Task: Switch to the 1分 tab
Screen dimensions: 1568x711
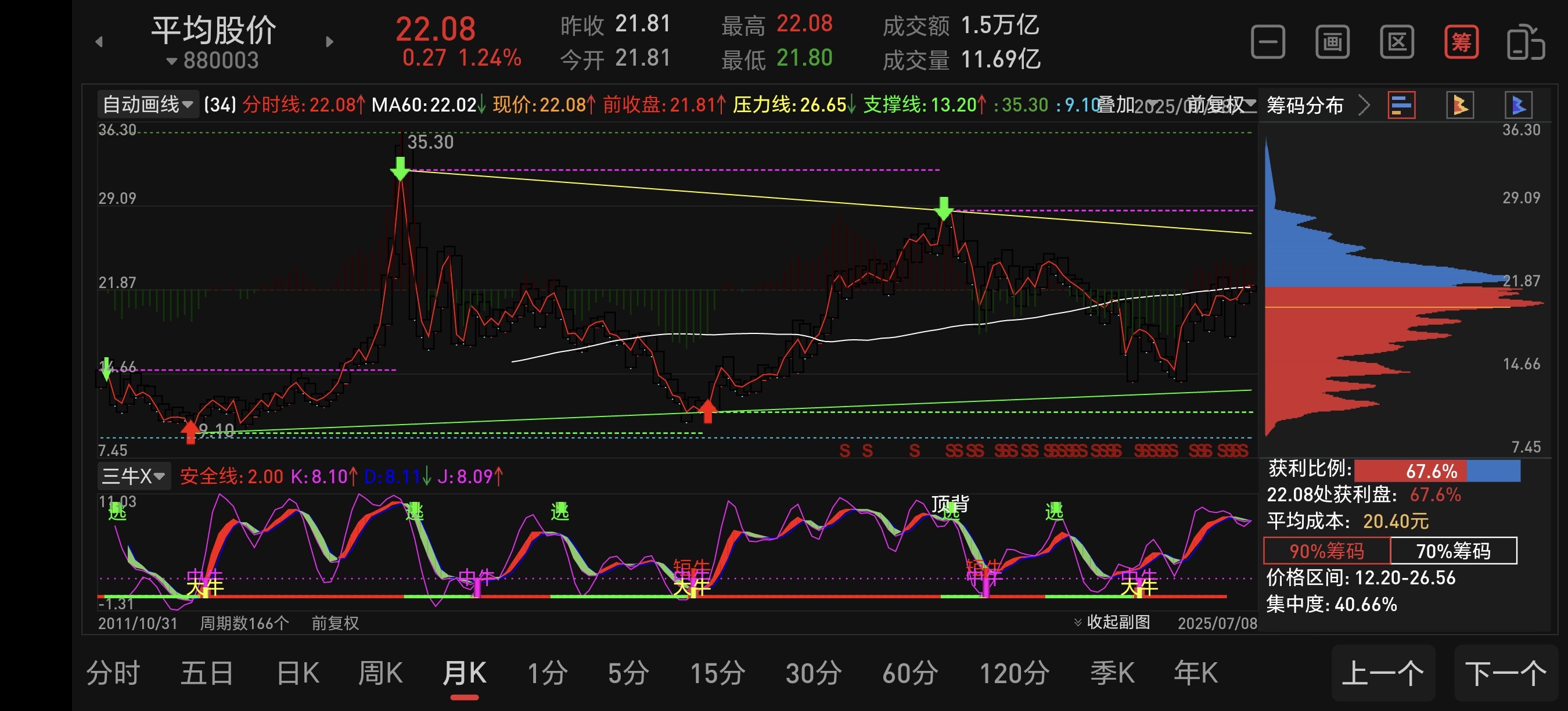Action: tap(547, 673)
